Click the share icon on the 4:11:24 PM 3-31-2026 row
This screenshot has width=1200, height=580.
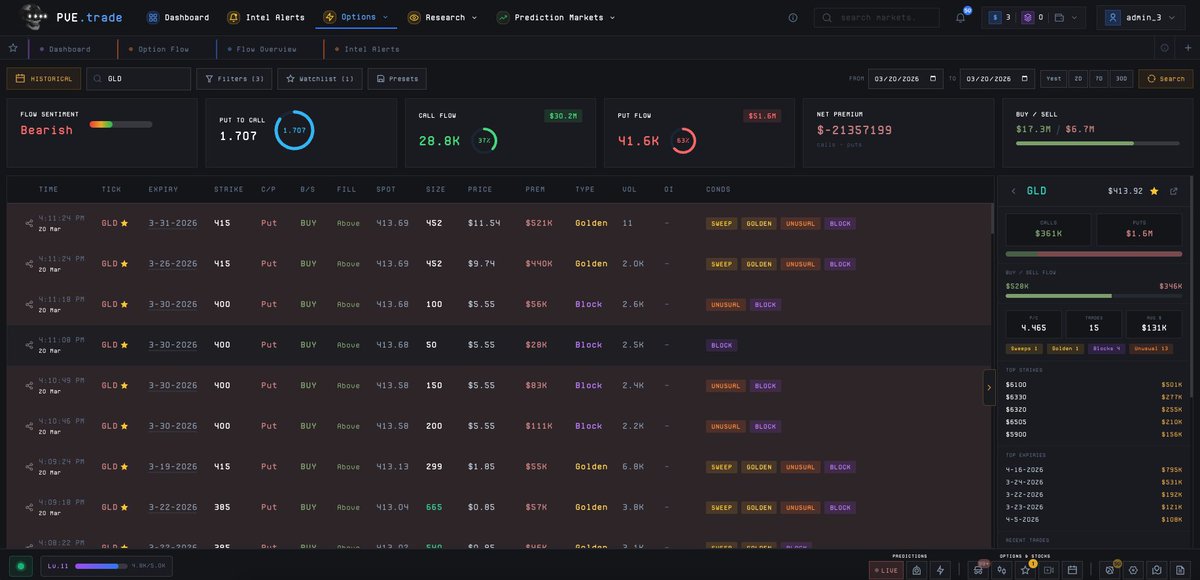(x=29, y=223)
